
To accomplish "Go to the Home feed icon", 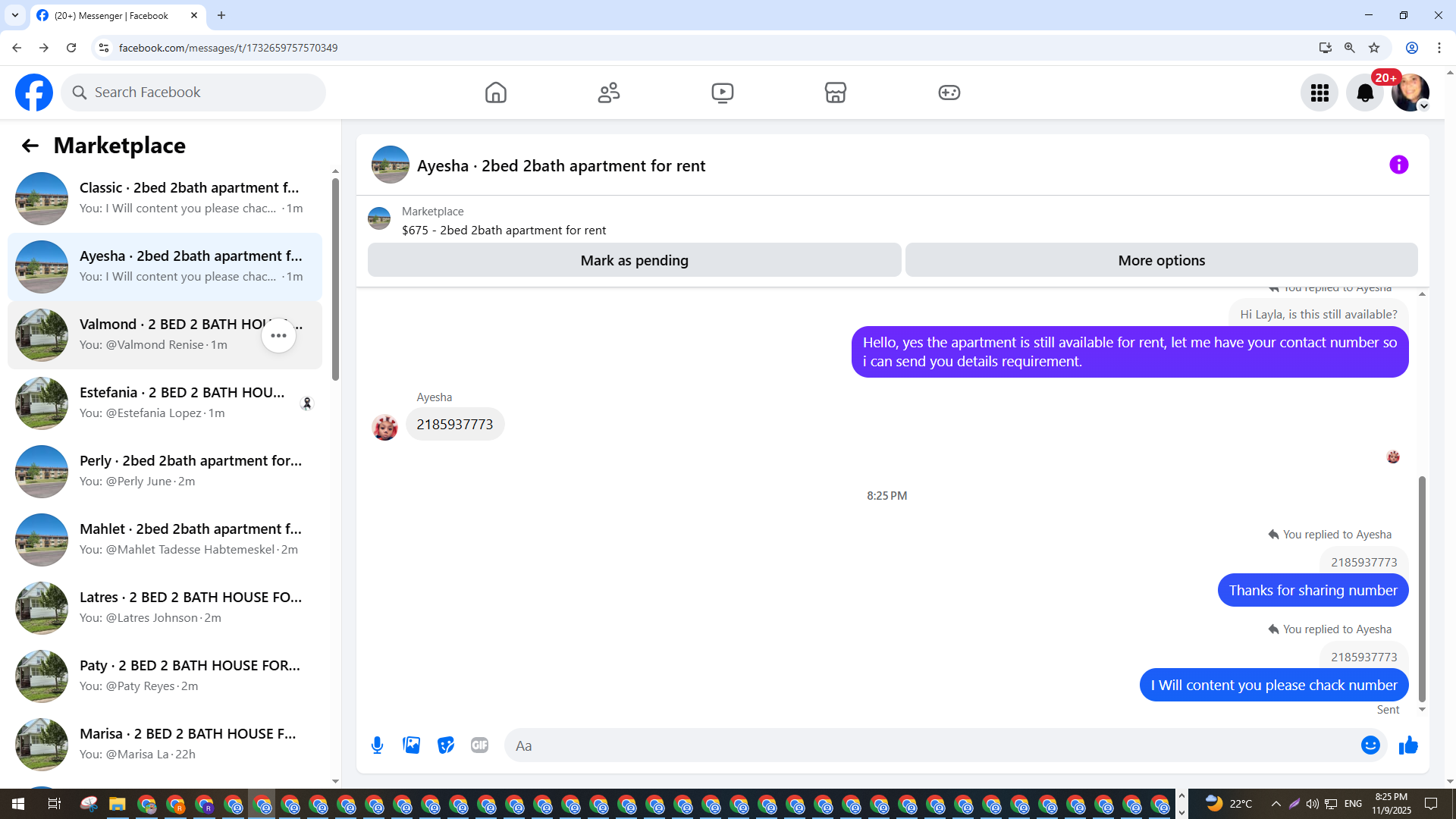I will click(x=496, y=93).
